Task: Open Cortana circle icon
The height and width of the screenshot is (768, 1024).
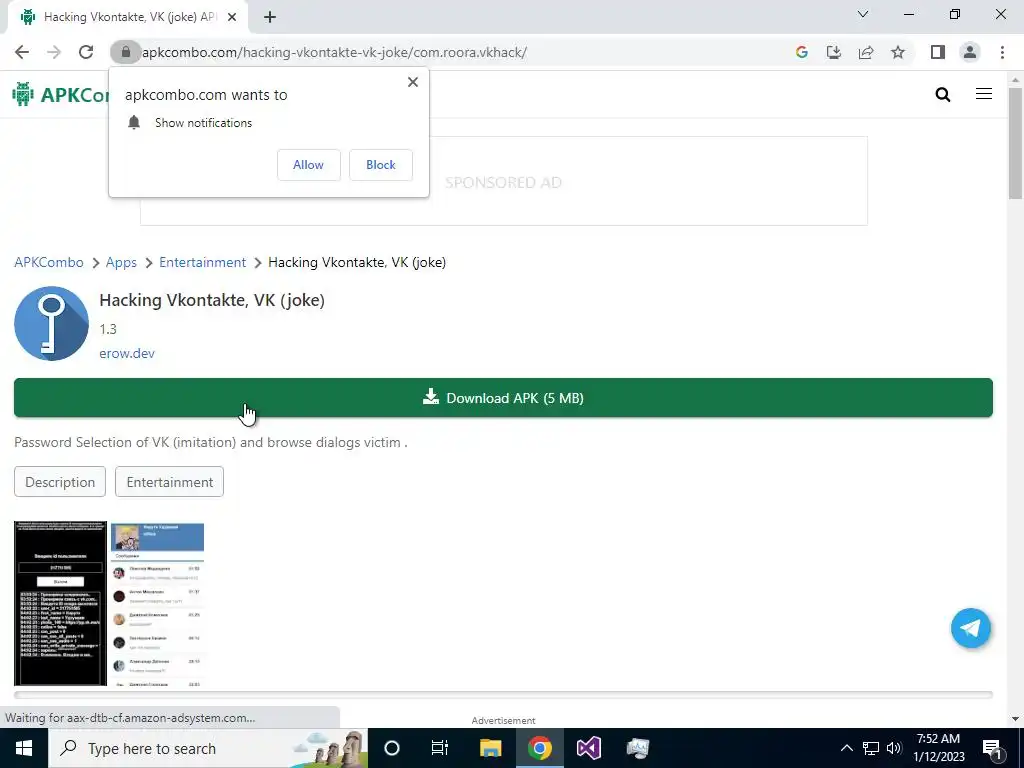Action: 392,748
